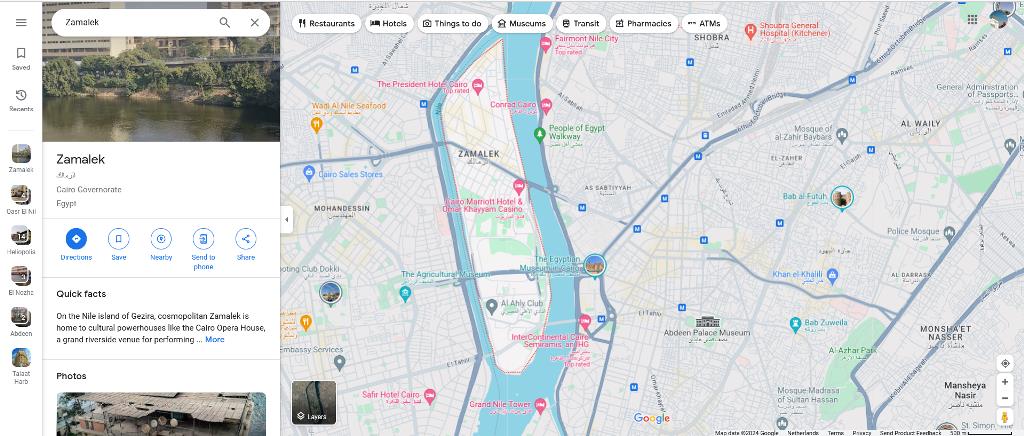Collapse the side panel arrow

point(287,219)
